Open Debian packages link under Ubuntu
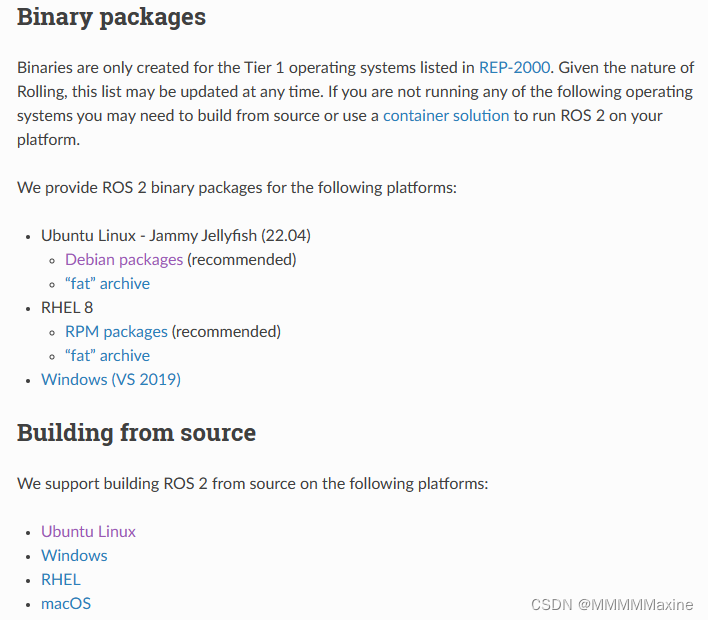The width and height of the screenshot is (708, 620). [x=124, y=260]
